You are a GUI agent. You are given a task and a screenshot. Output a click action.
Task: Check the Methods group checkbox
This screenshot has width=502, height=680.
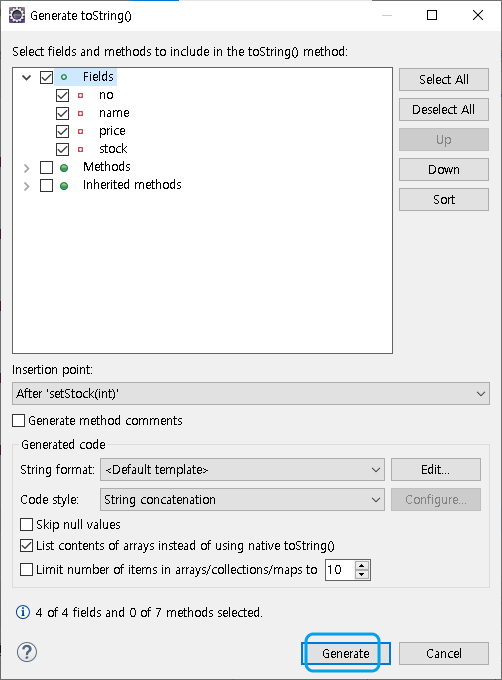(x=46, y=167)
